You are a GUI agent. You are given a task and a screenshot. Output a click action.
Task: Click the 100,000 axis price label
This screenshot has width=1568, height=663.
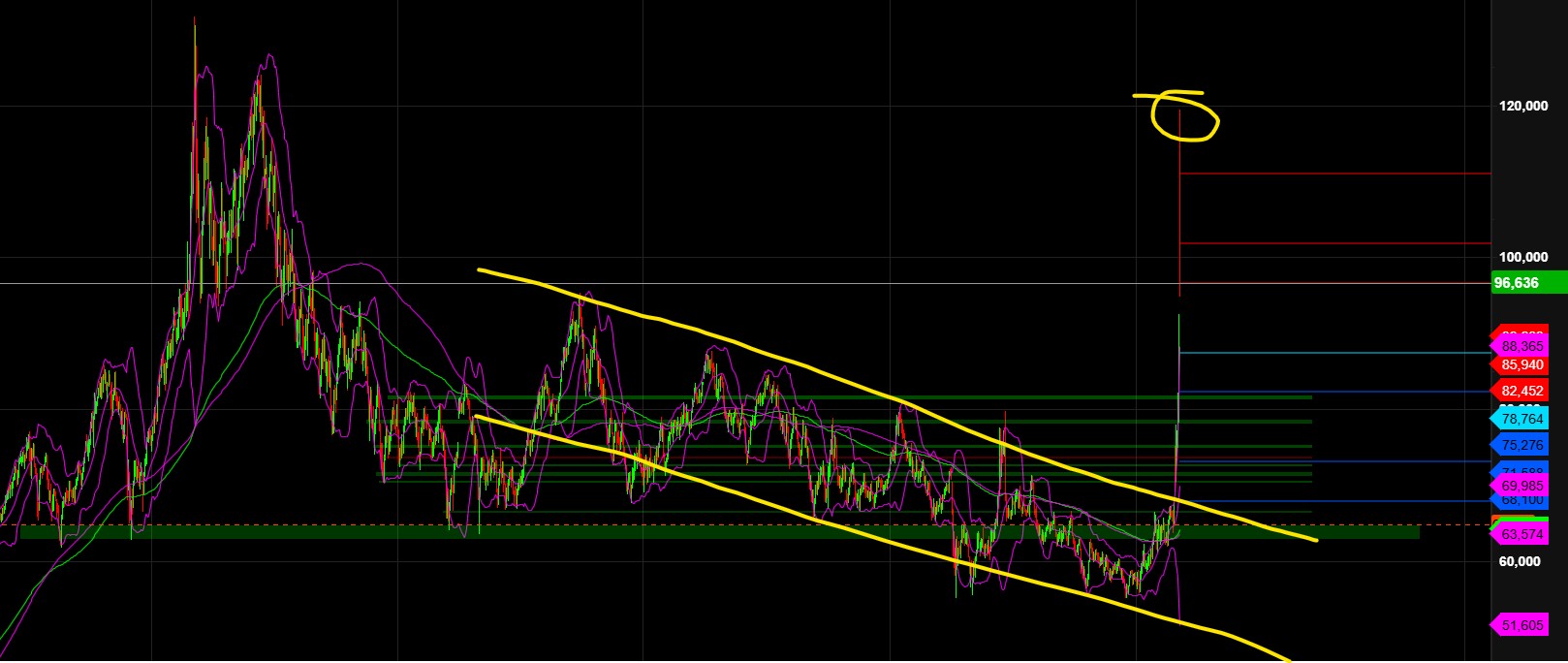tap(1523, 257)
